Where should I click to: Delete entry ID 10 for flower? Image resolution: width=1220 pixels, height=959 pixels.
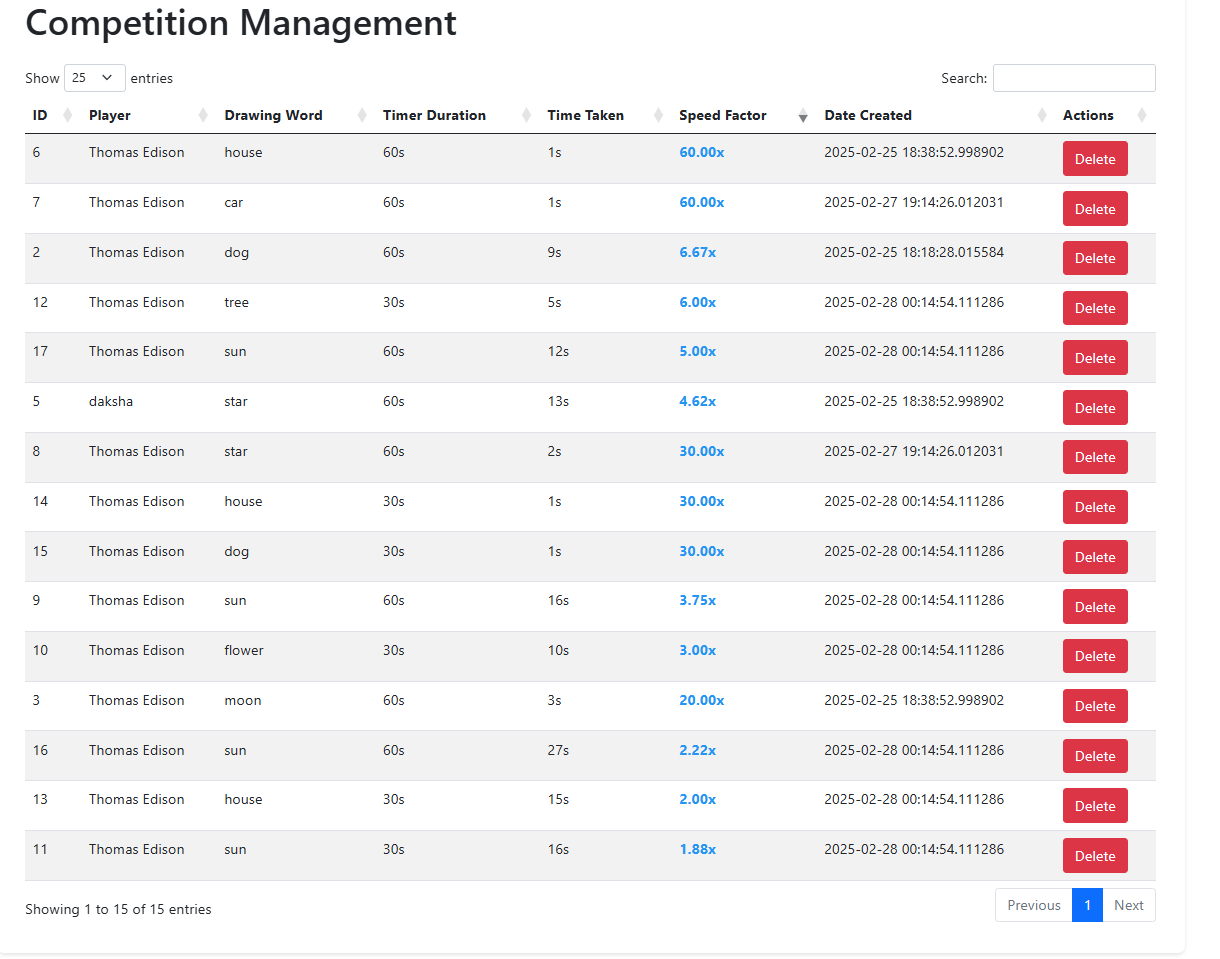(x=1095, y=656)
